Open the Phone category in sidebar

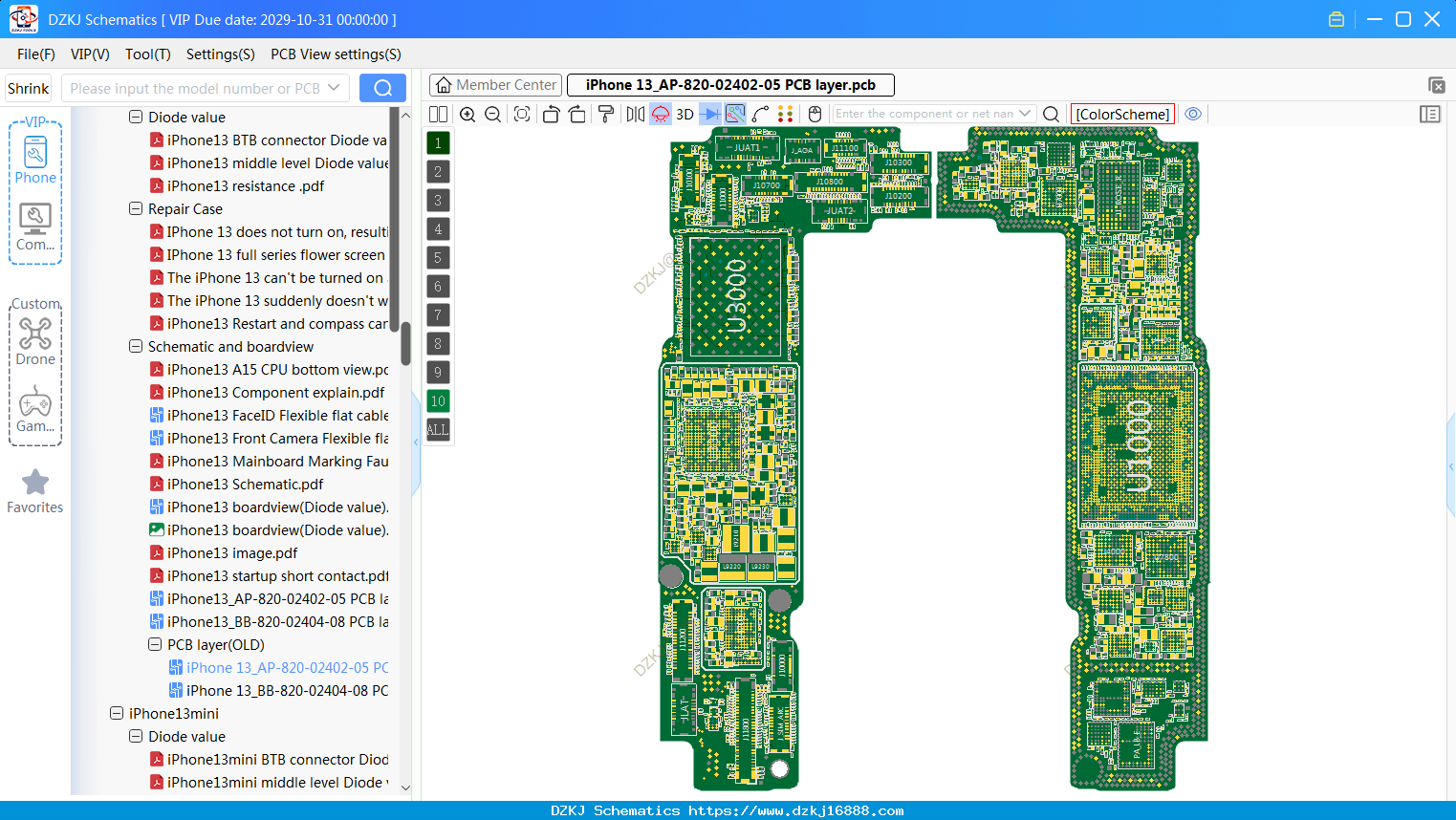[x=35, y=160]
